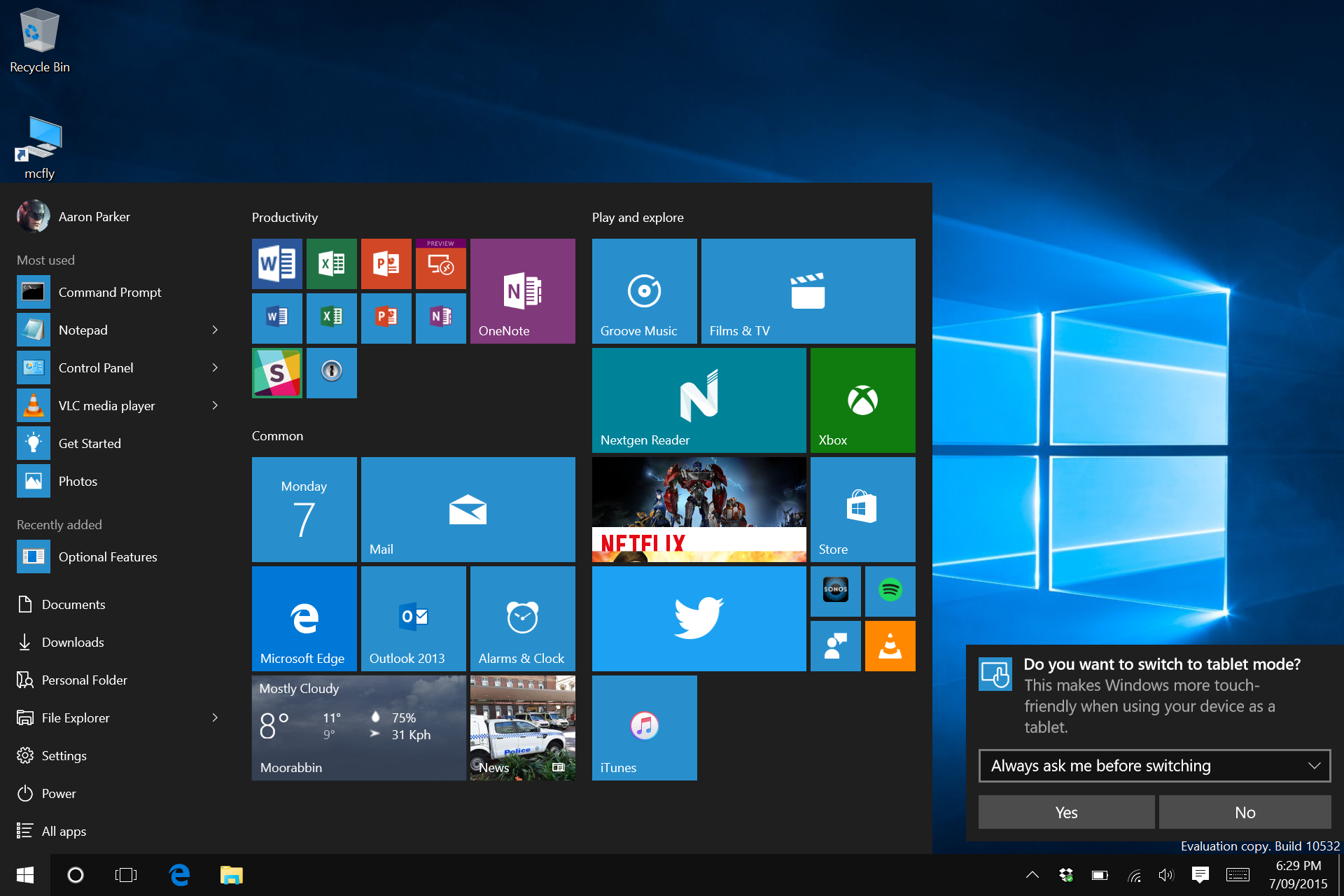This screenshot has height=896, width=1344.
Task: Open Groove Music tile
Action: (645, 291)
